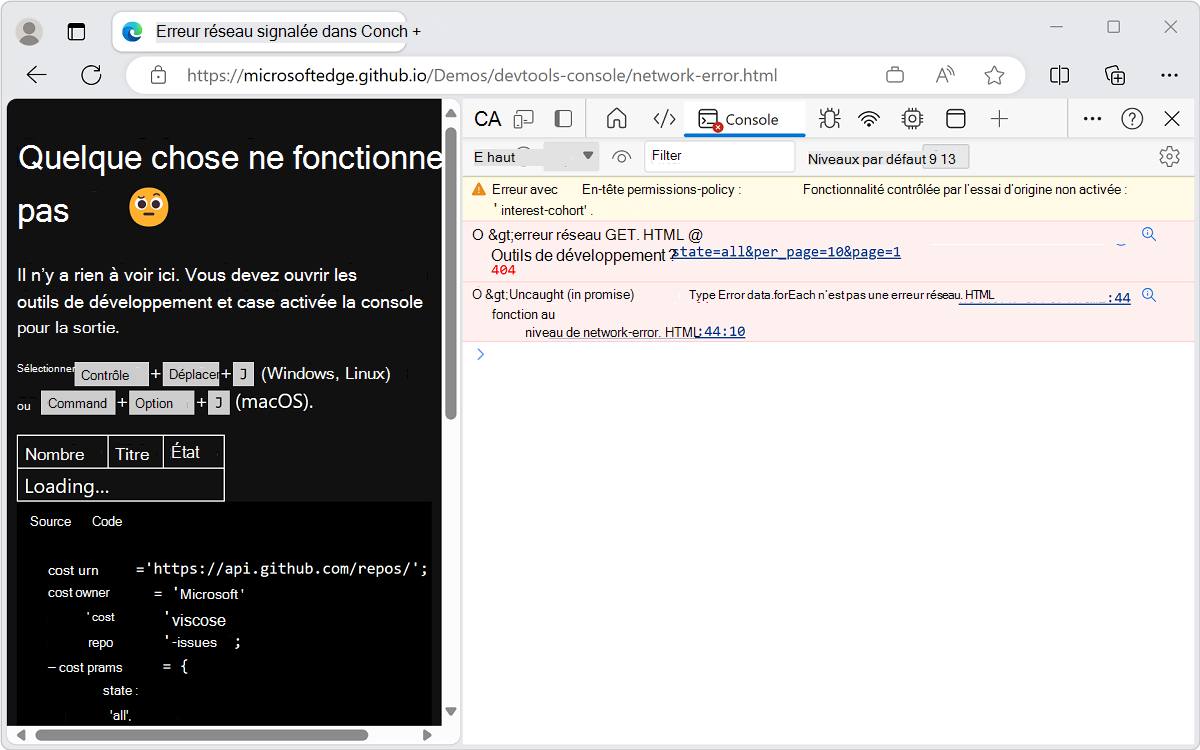Open the Issues (bug) panel icon
This screenshot has width=1200, height=750.
click(829, 118)
